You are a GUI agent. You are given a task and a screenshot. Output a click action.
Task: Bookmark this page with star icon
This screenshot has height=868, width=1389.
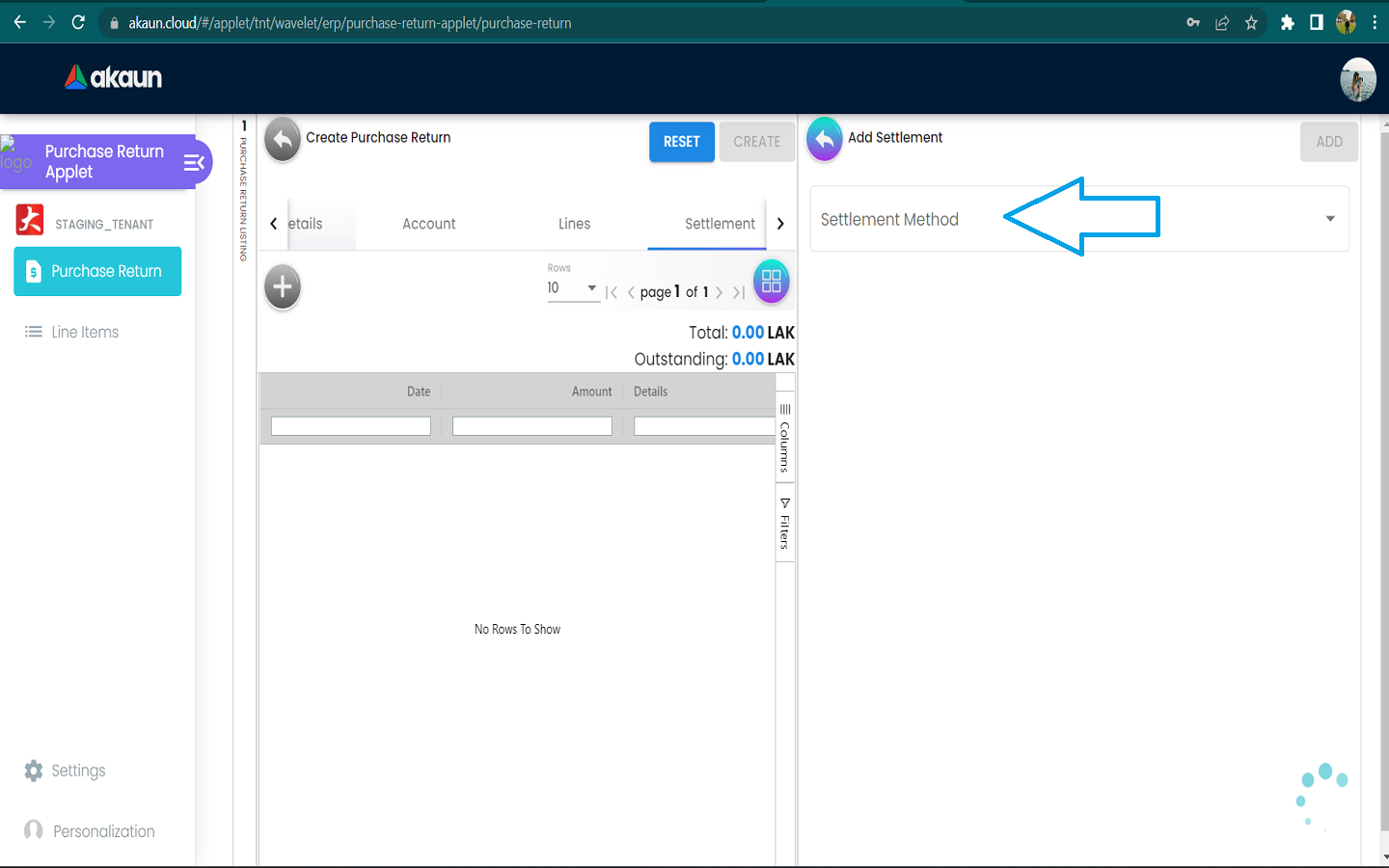coord(1251,22)
